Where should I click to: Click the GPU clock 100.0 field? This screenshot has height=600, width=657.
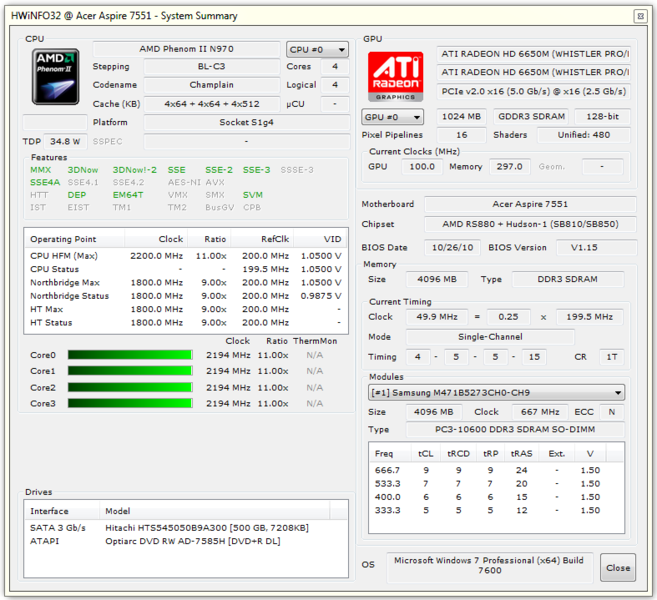pos(422,167)
